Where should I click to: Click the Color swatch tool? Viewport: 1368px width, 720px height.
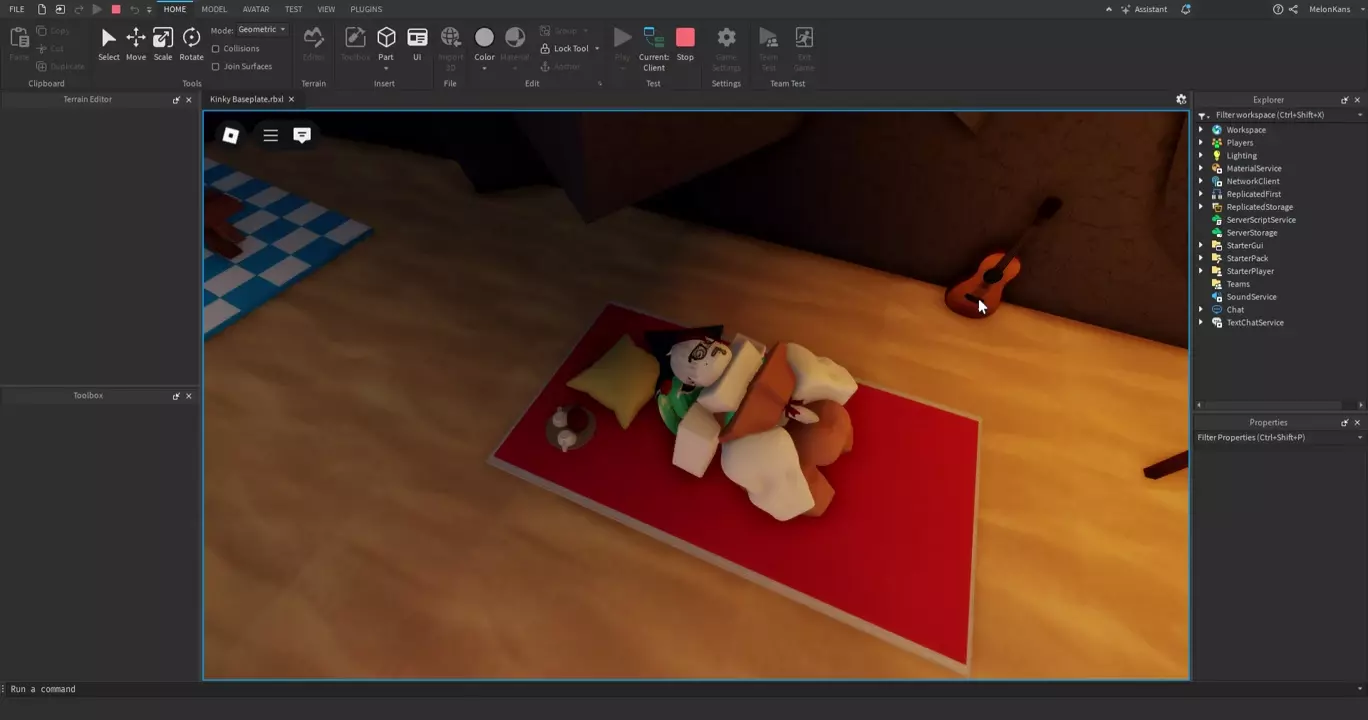(484, 38)
